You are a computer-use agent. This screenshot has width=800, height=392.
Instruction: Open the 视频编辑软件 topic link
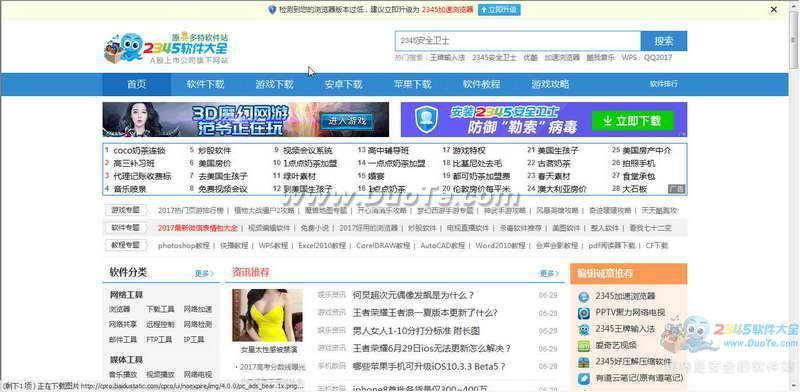pos(269,228)
